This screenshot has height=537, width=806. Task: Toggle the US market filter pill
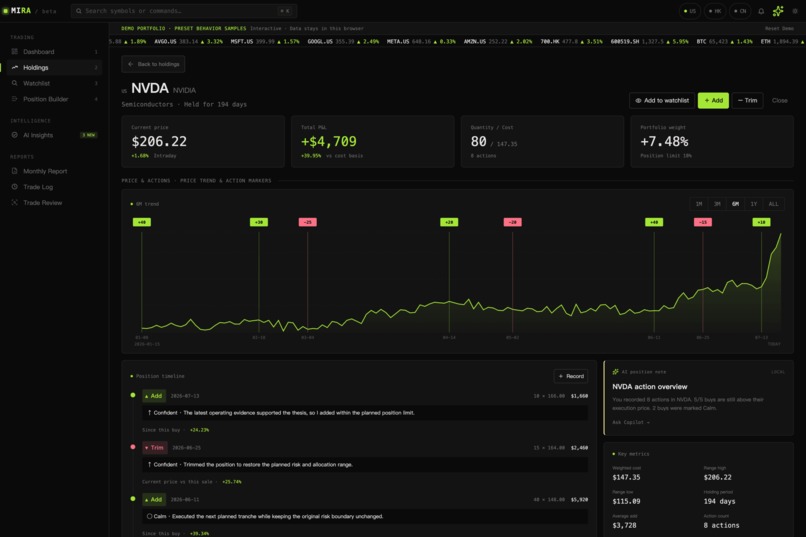point(690,11)
